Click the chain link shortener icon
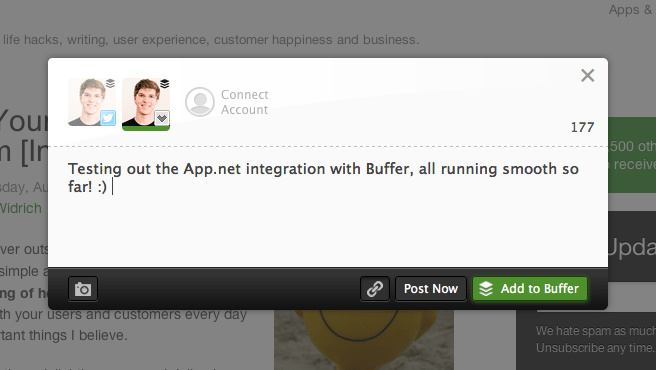This screenshot has width=656, height=370. [x=375, y=289]
